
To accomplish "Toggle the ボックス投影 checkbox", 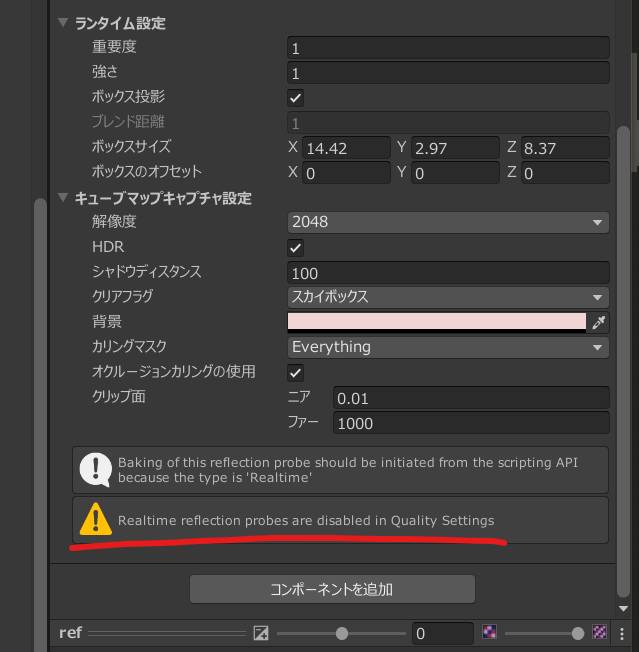I will [296, 98].
